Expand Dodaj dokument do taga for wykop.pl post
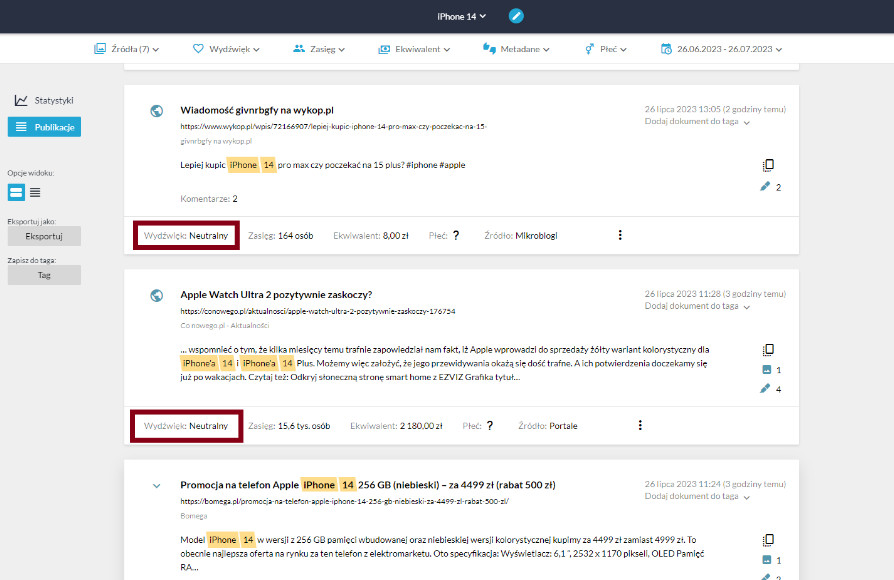 coord(697,121)
